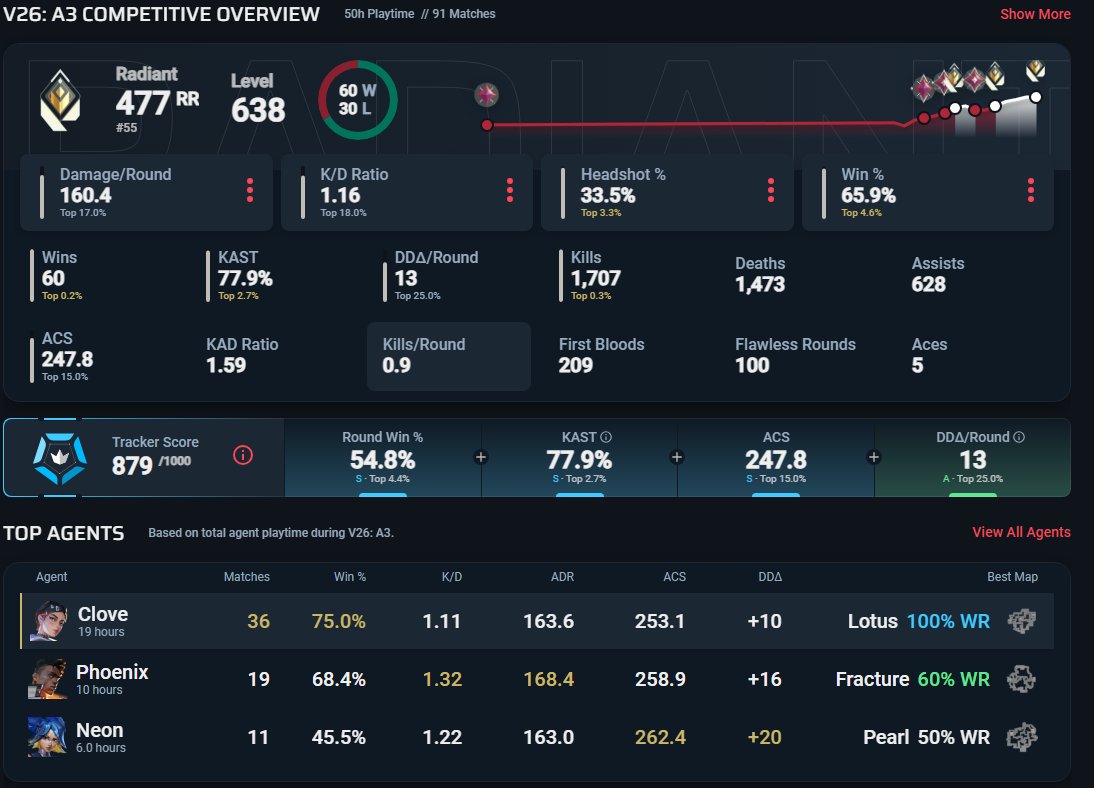Click the Radiant rank badge icon
The image size is (1094, 788).
point(61,101)
